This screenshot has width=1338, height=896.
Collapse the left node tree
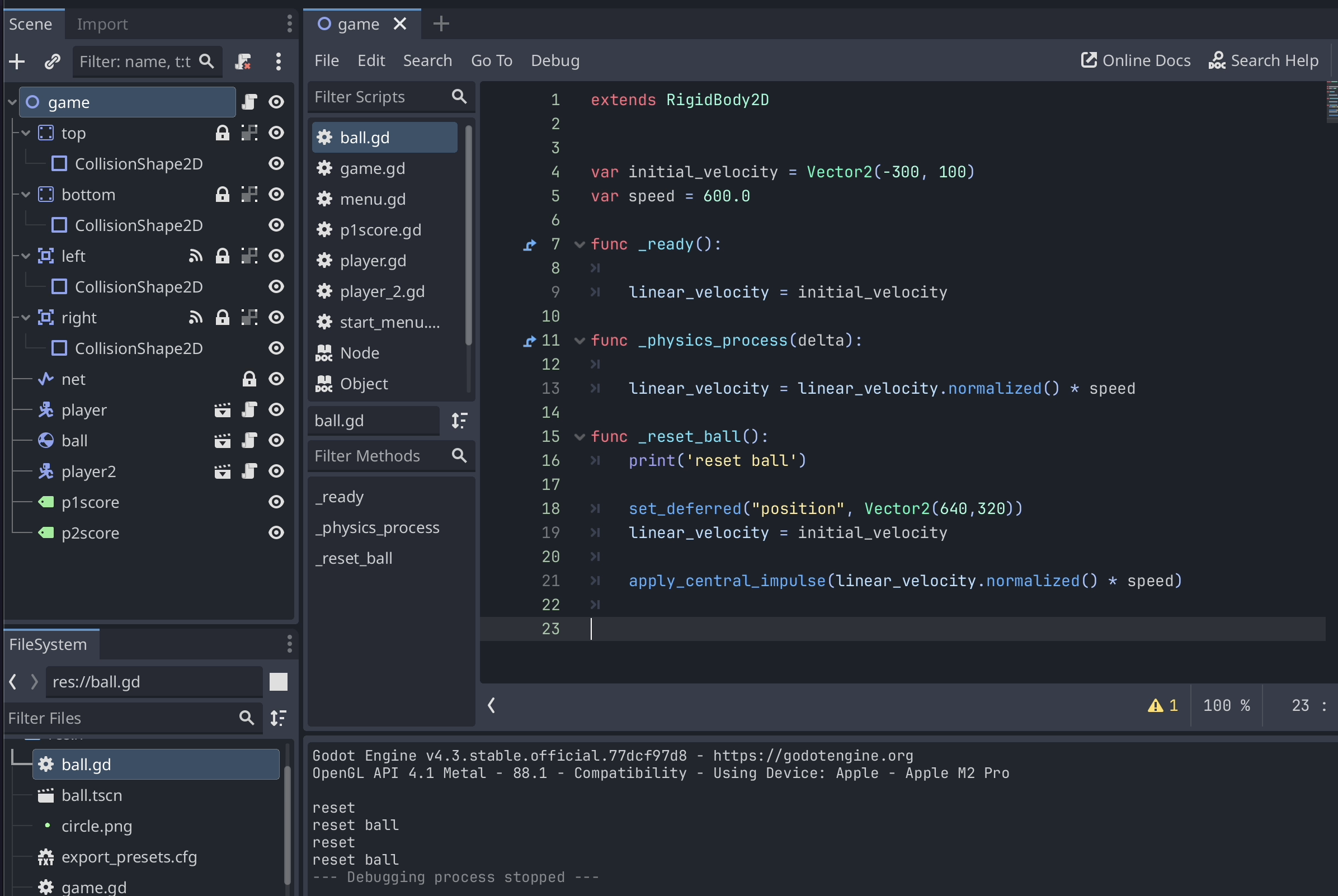26,256
